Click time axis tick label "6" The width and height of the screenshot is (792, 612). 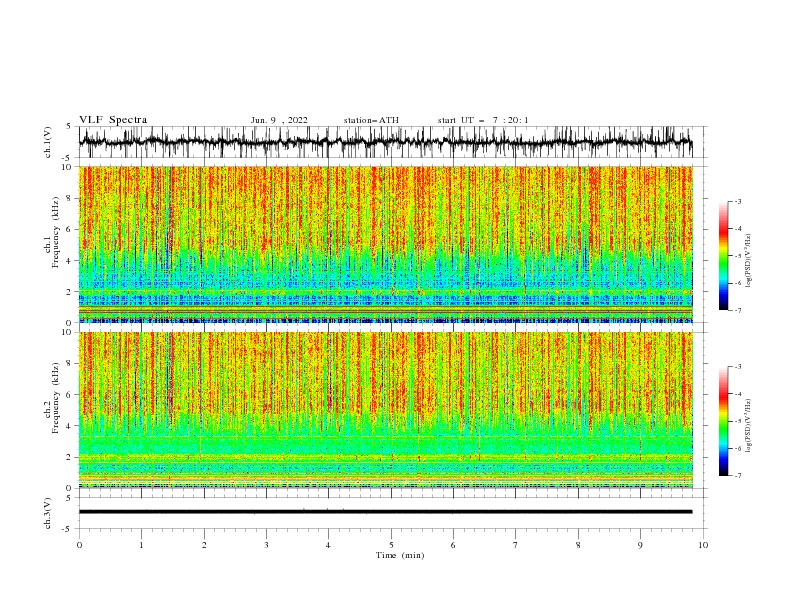click(x=453, y=545)
